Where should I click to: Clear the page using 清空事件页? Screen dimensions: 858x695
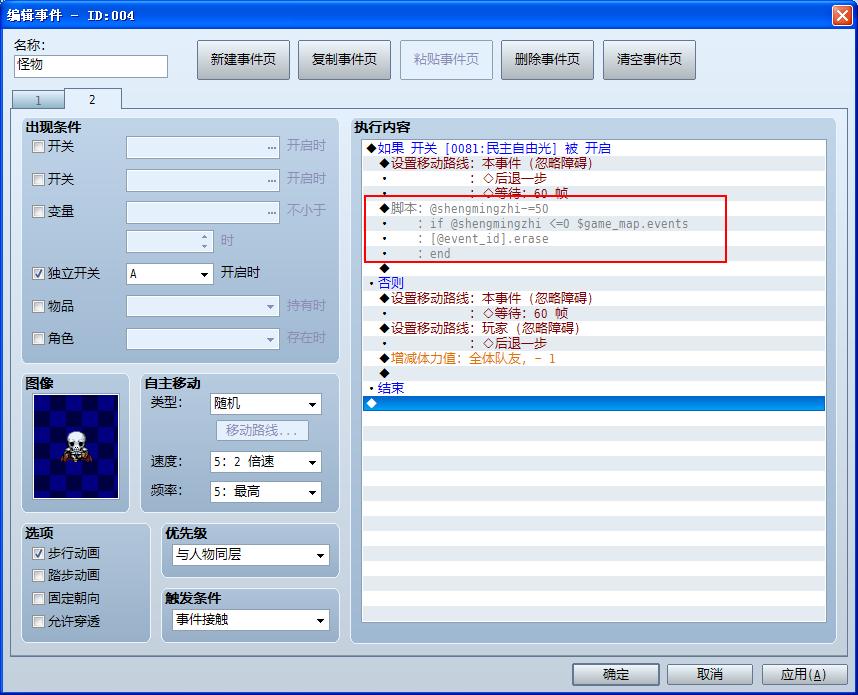(649, 60)
